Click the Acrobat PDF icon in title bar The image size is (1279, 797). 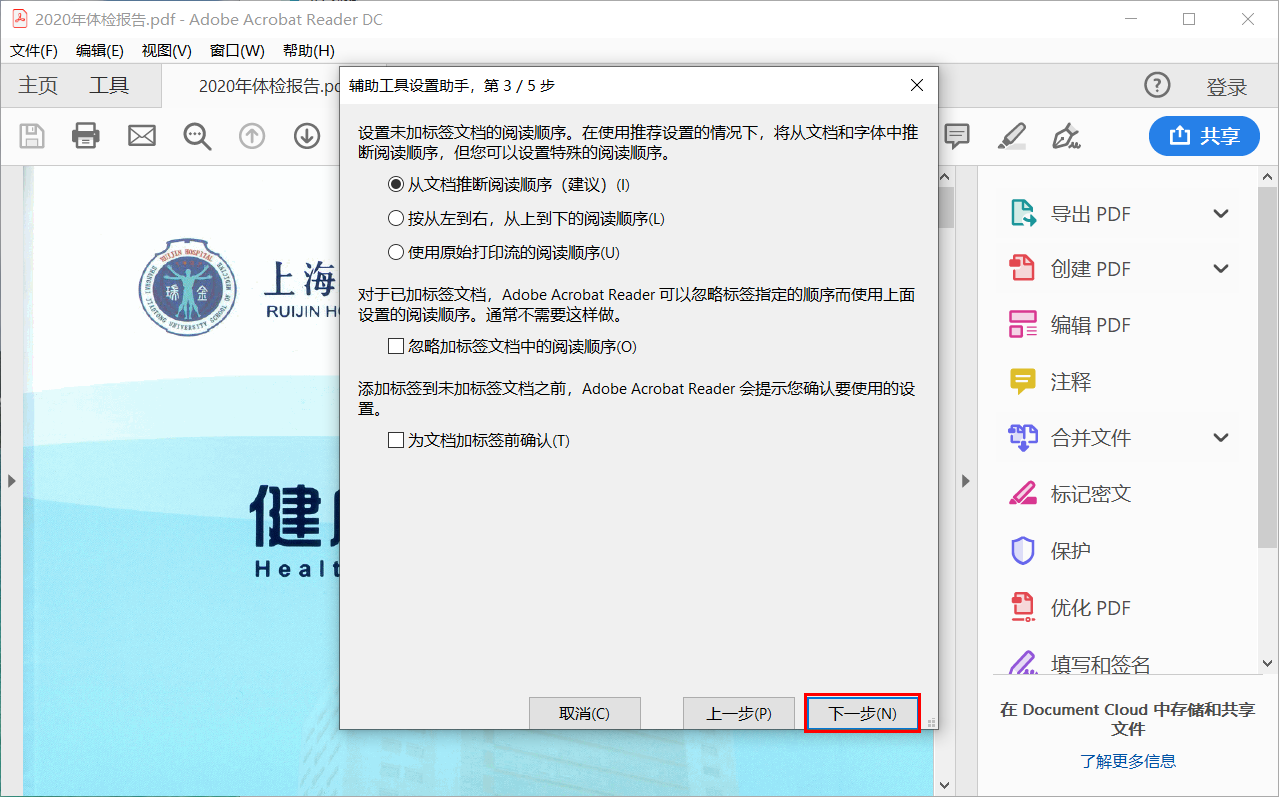pyautogui.click(x=19, y=19)
